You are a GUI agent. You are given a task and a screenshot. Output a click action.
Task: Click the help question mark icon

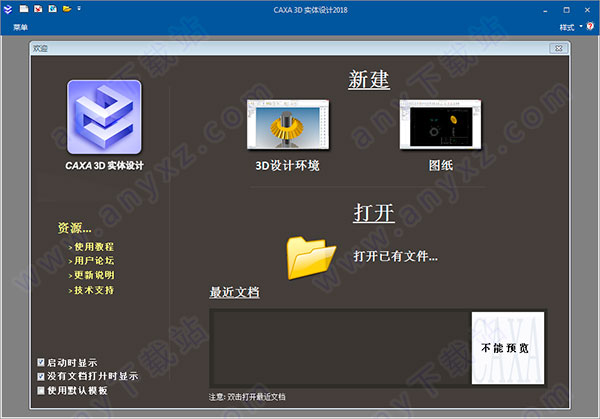pos(590,26)
